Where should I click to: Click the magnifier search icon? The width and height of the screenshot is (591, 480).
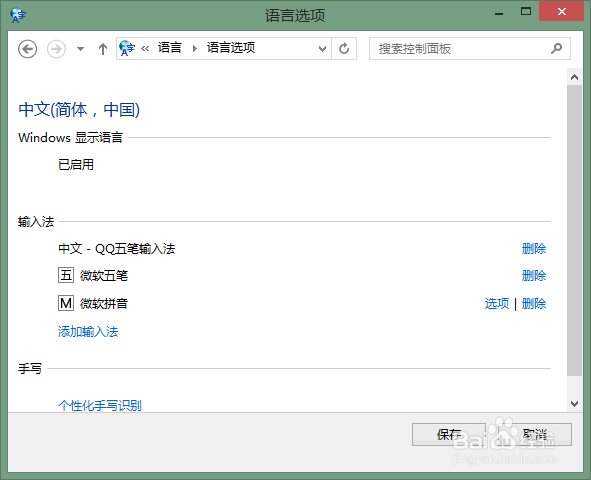click(556, 49)
